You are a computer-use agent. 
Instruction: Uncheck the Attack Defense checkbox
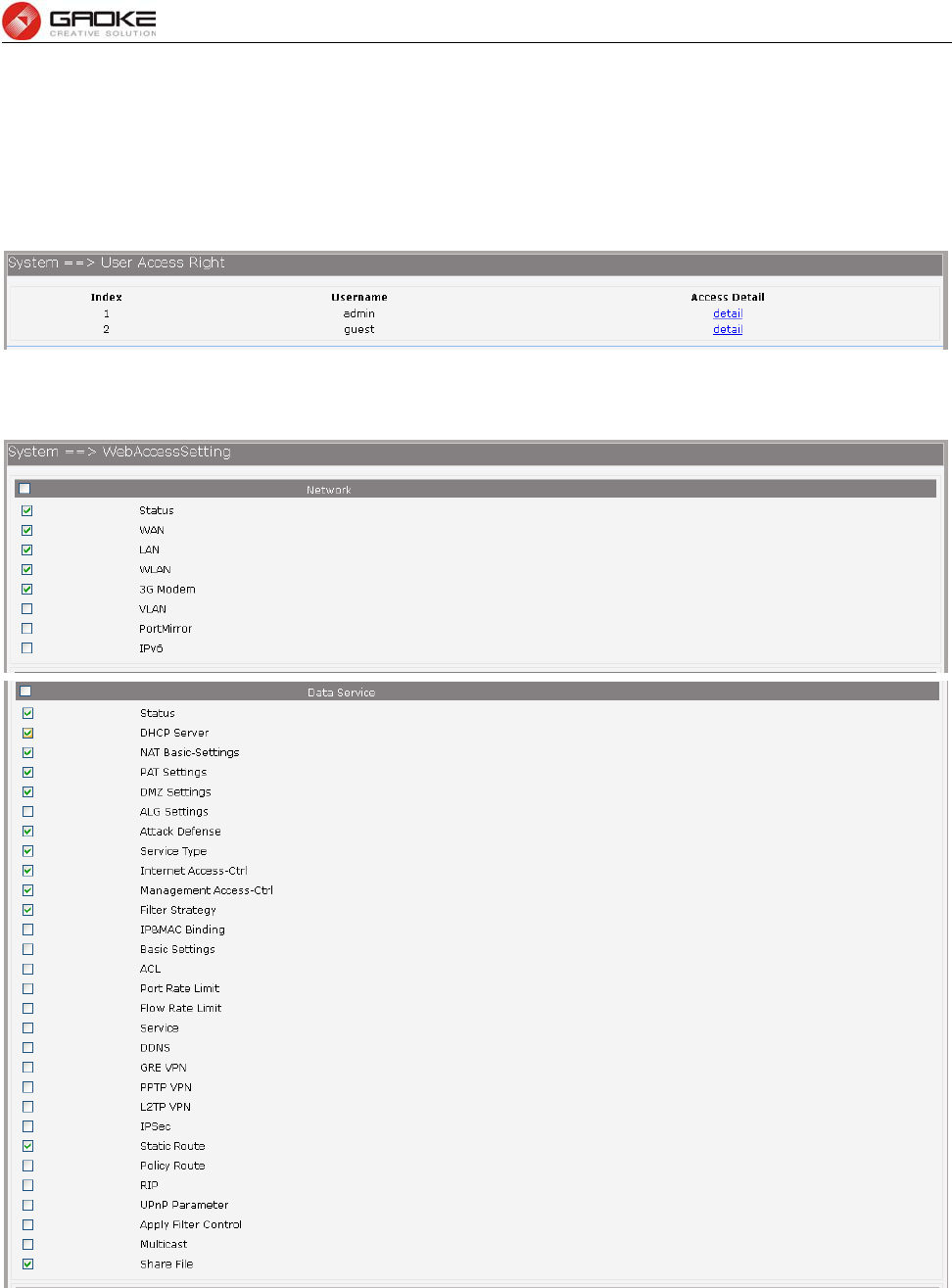[28, 831]
